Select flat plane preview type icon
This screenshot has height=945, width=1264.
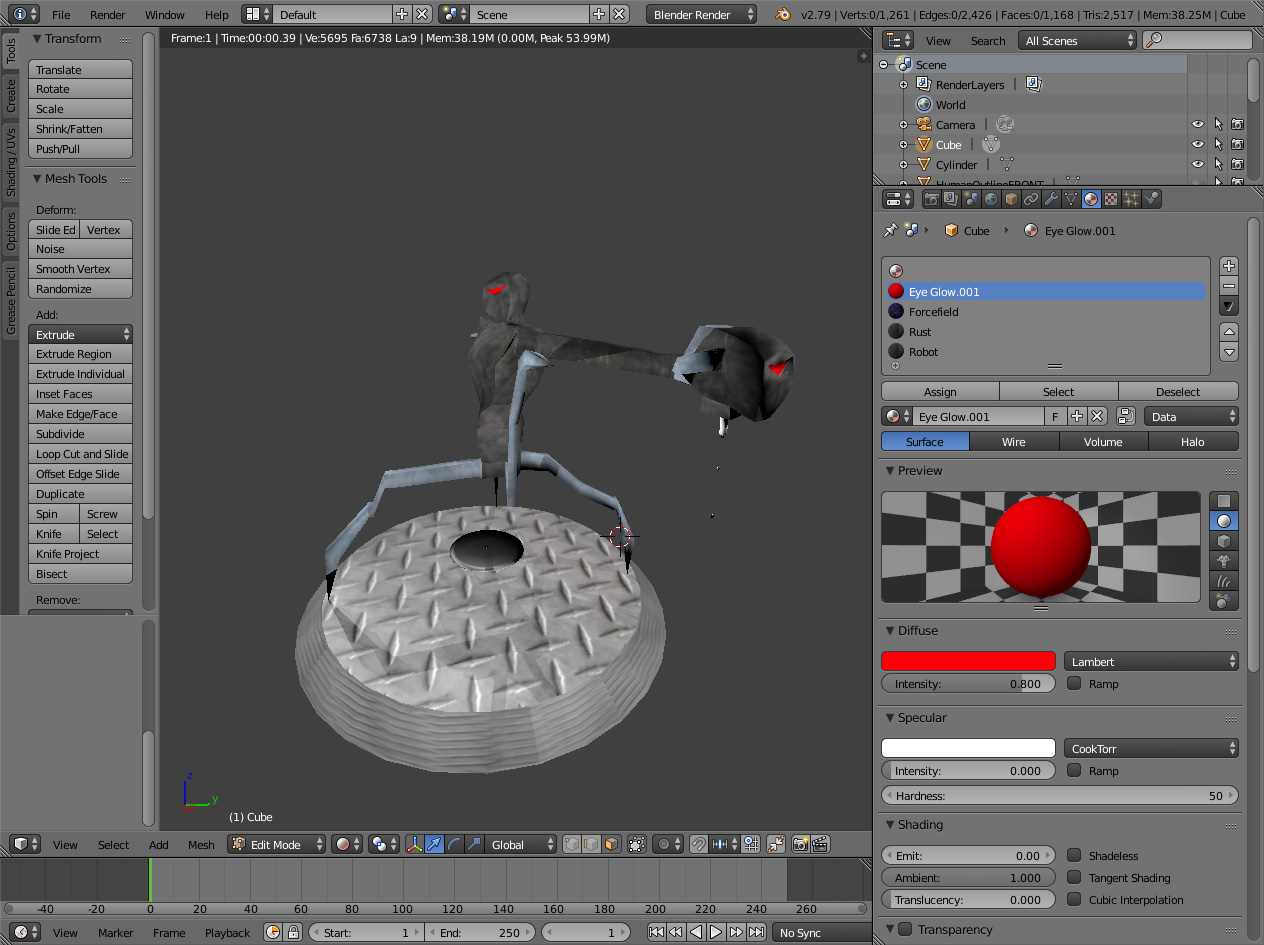coord(1224,501)
